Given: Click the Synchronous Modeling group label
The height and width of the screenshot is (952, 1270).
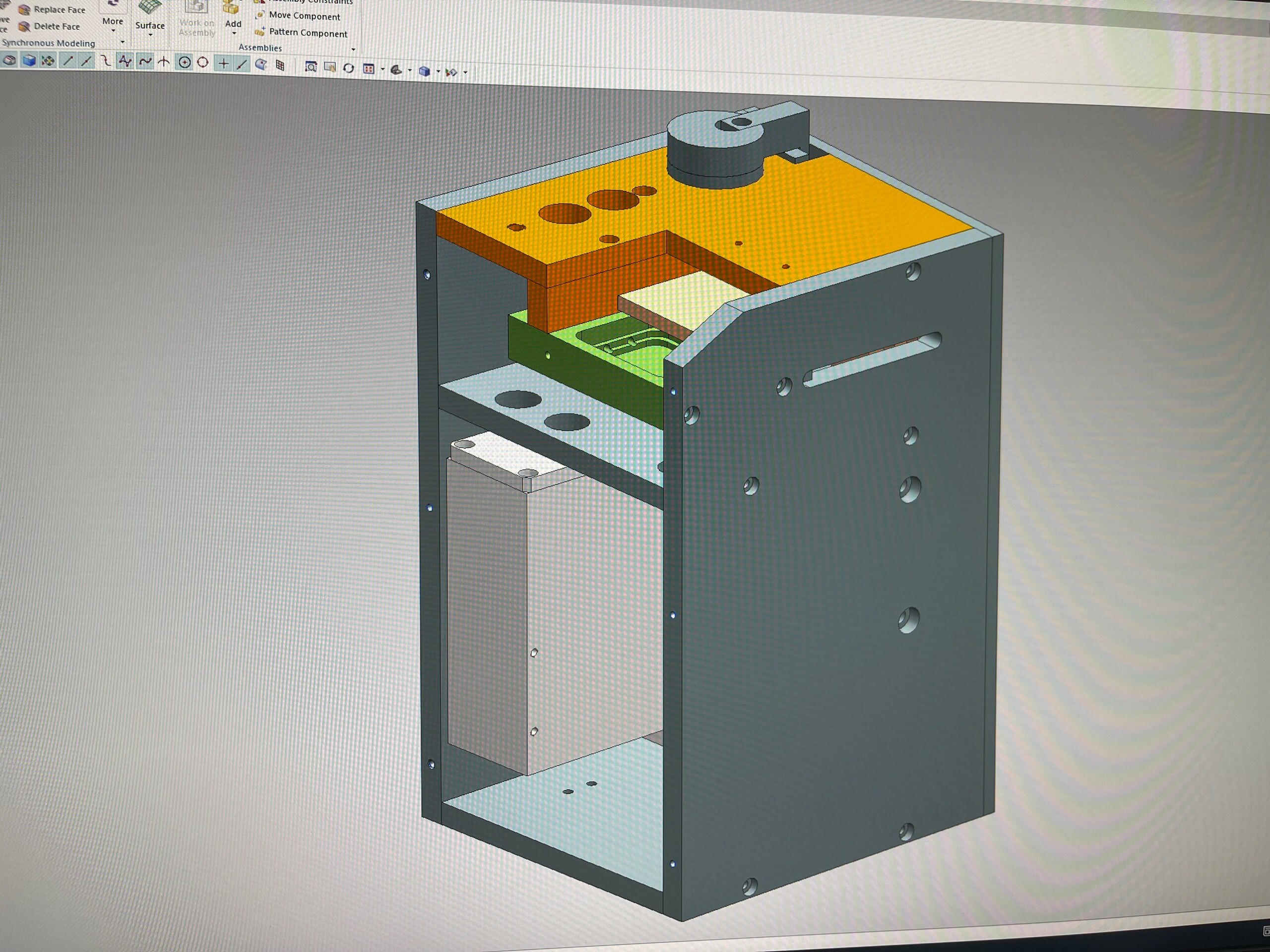Looking at the screenshot, I should click(48, 43).
